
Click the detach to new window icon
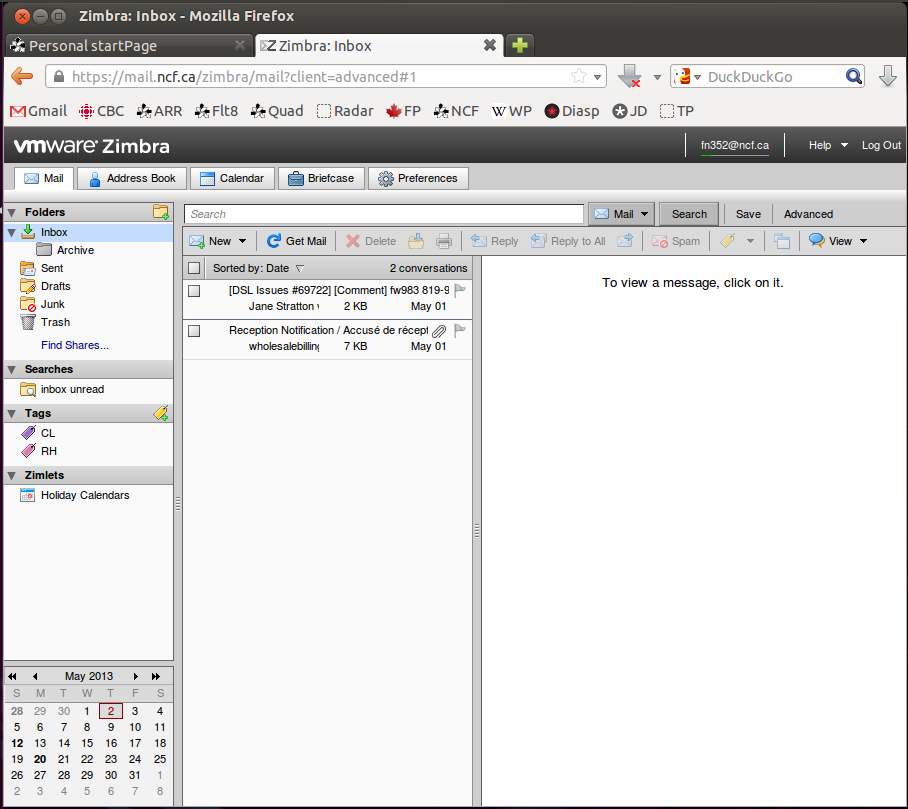pyautogui.click(x=782, y=241)
